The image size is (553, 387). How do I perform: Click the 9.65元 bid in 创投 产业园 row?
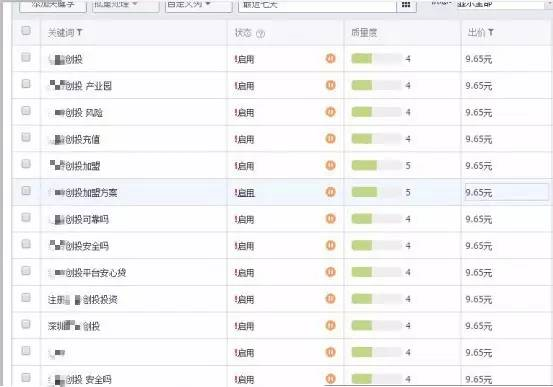(x=479, y=86)
